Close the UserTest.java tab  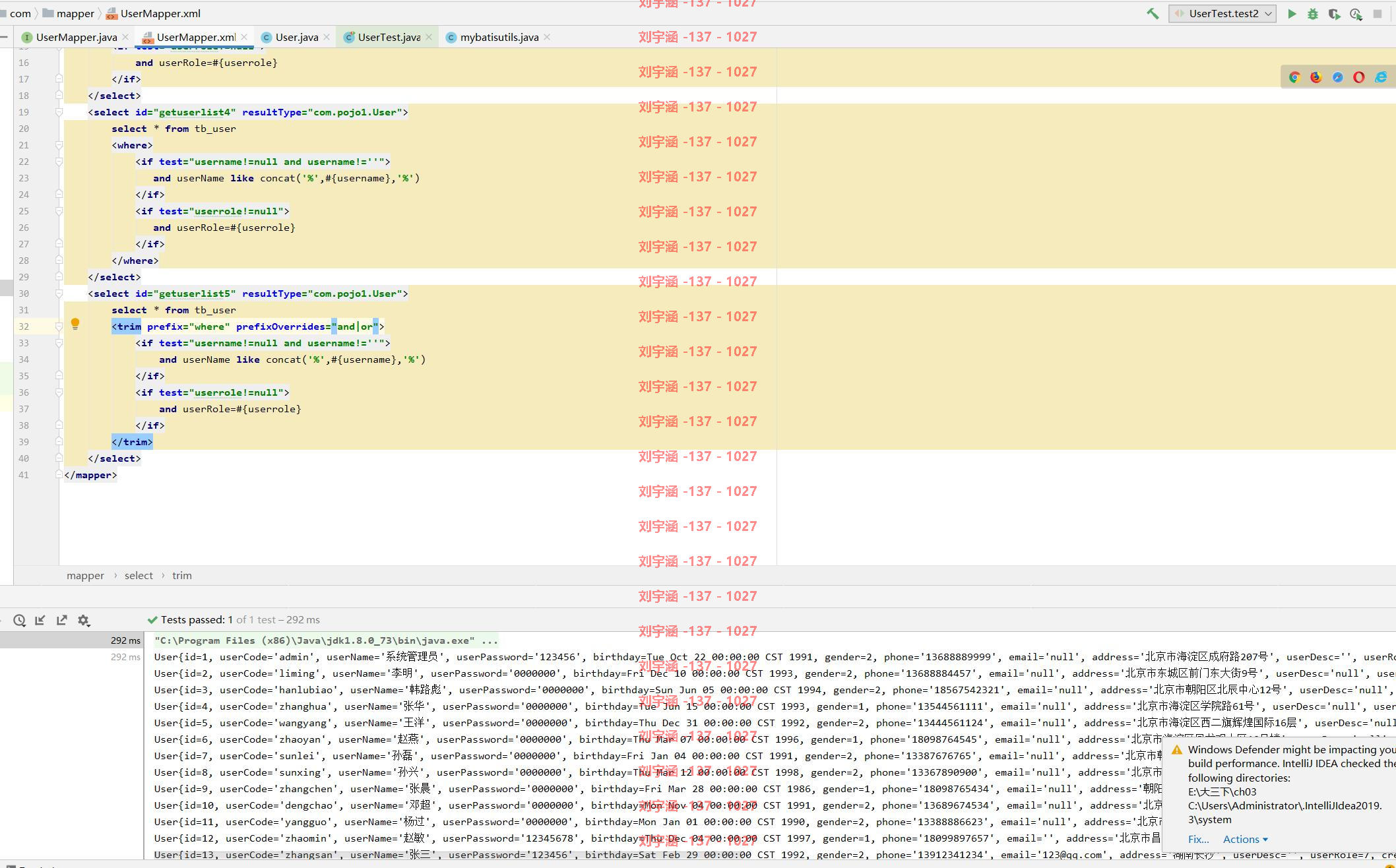click(x=428, y=37)
